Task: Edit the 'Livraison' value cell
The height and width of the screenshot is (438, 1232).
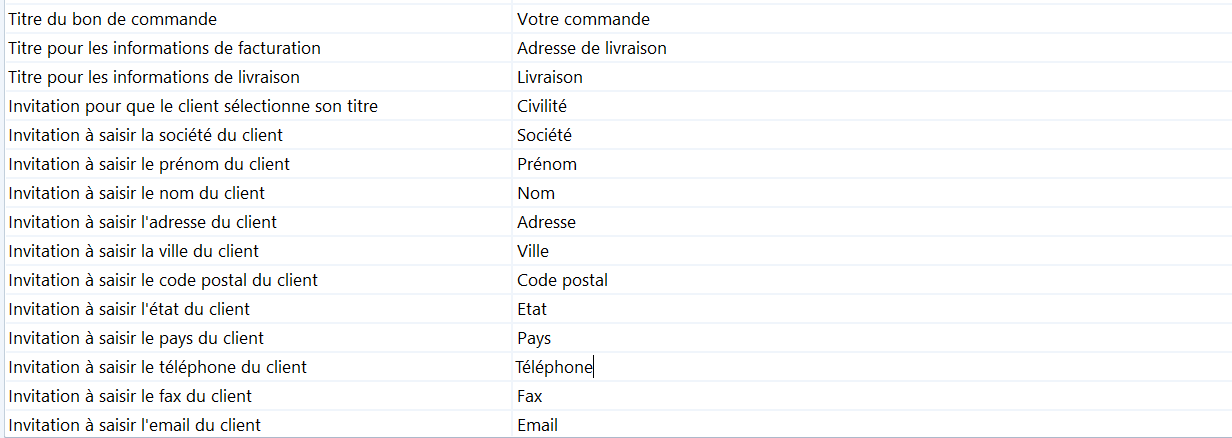Action: [x=550, y=77]
